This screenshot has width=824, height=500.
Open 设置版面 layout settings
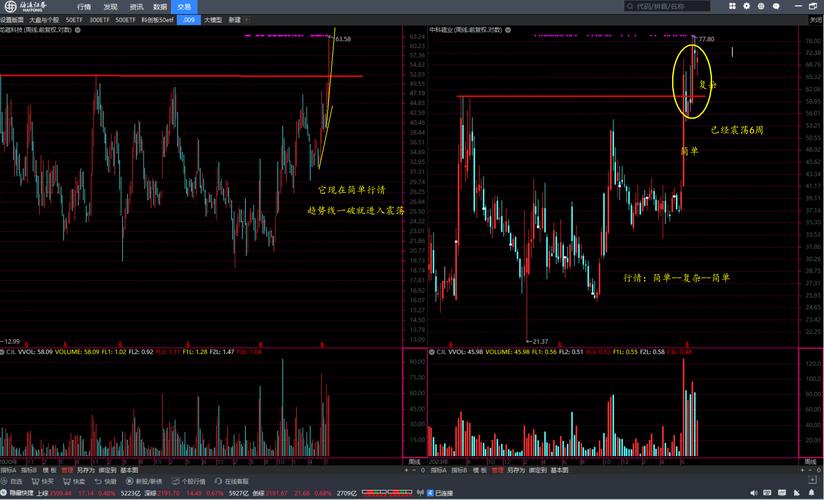12,19
